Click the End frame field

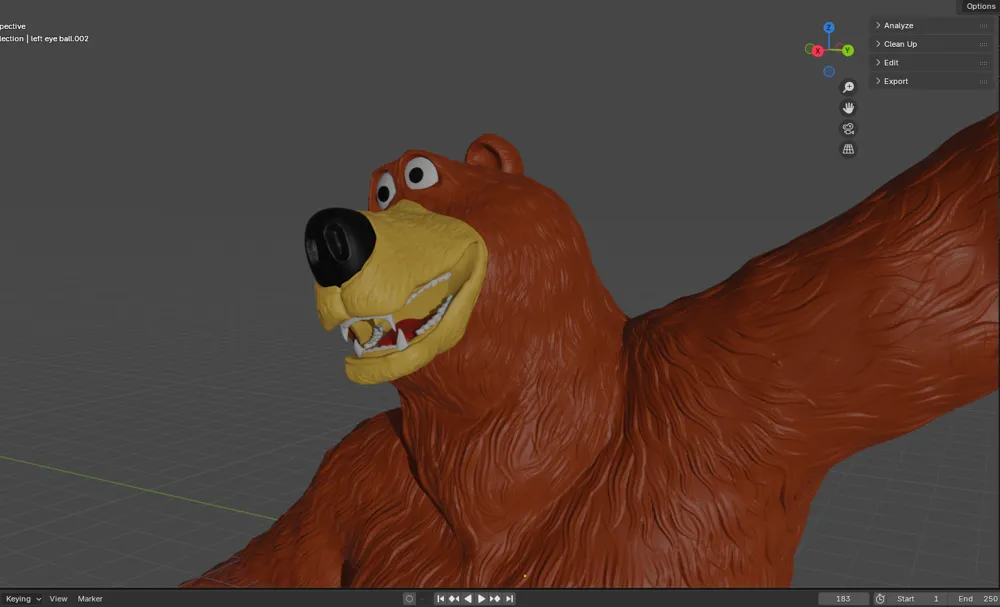975,599
